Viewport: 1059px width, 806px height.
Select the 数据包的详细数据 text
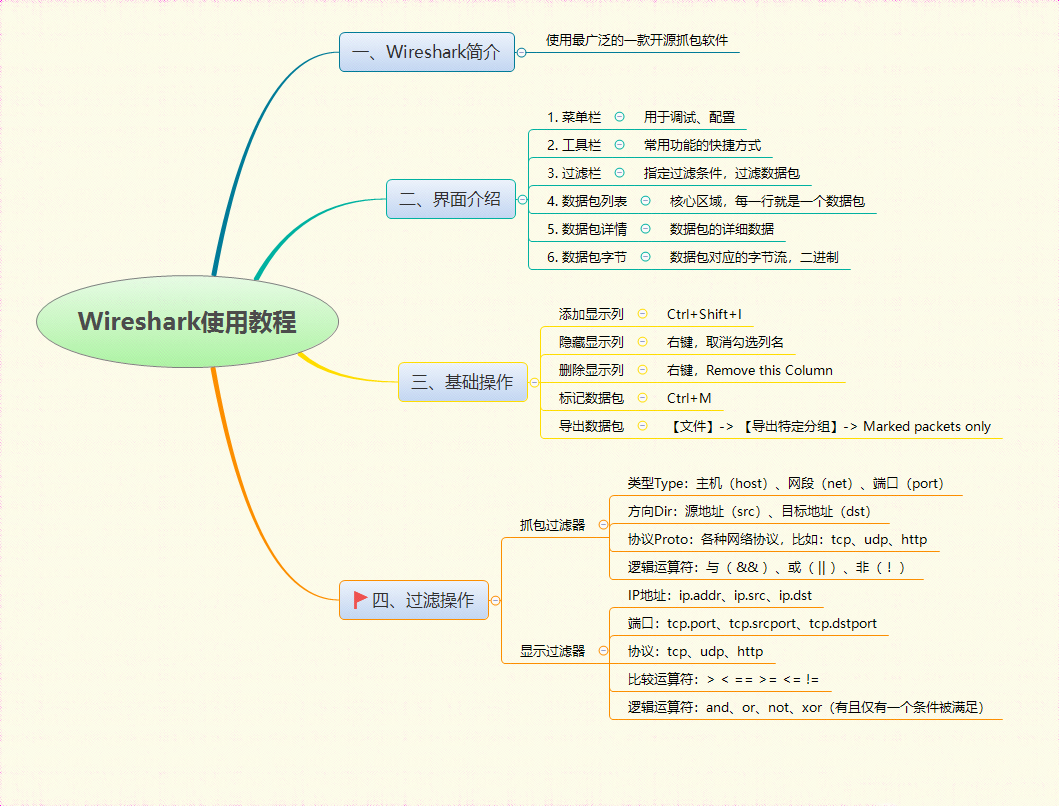tap(721, 229)
